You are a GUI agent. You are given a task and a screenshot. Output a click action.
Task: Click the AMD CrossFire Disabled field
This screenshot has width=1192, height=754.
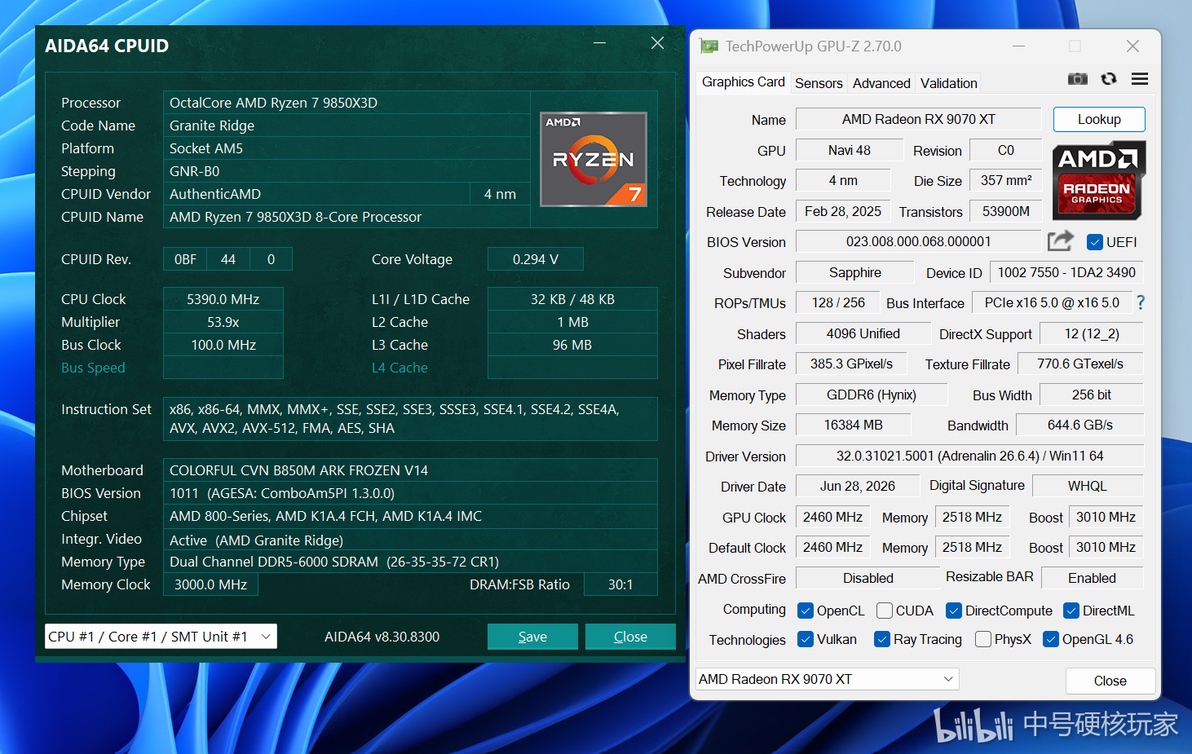click(x=867, y=578)
